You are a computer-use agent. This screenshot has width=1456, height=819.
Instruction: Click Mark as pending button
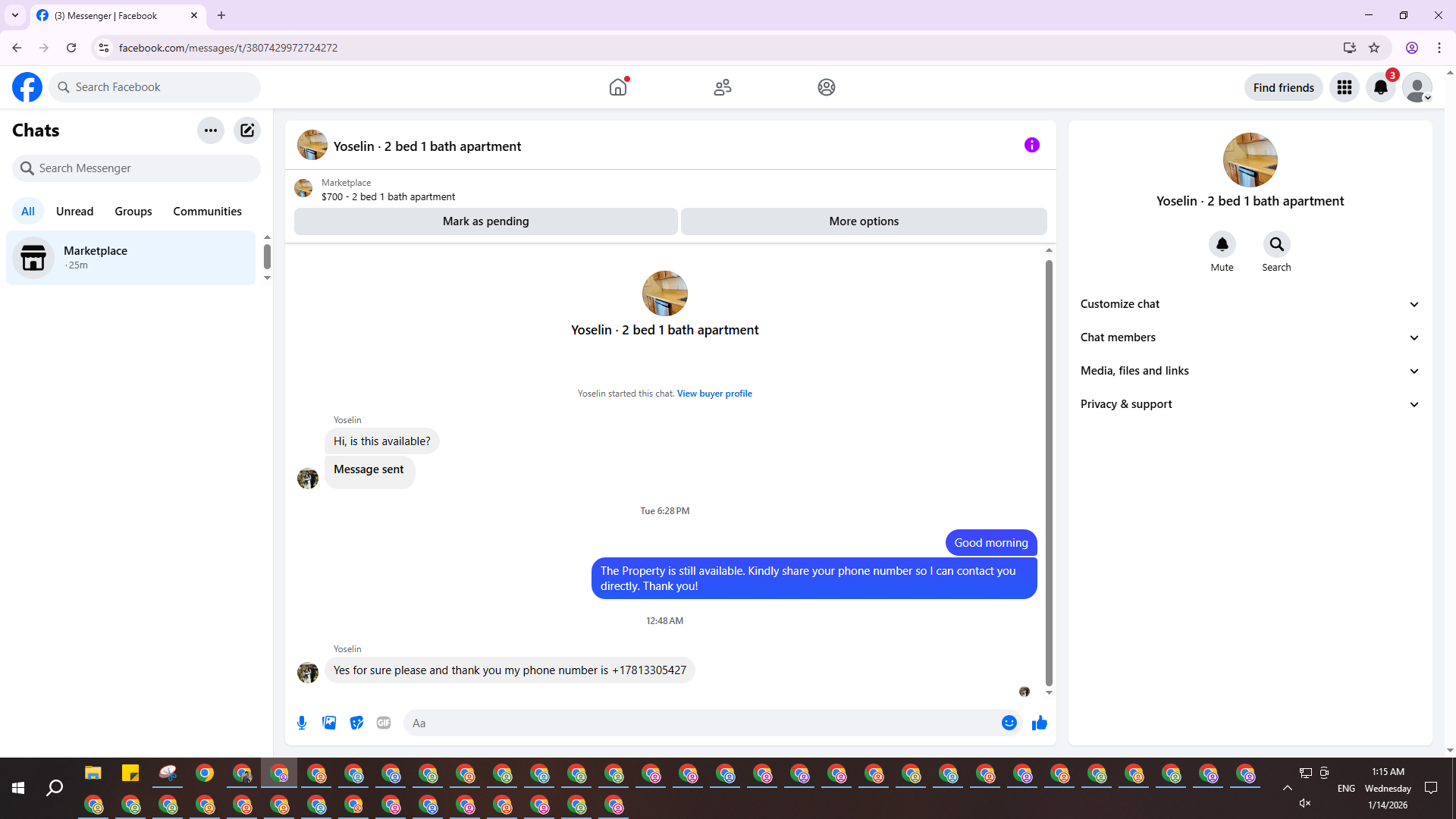(485, 221)
